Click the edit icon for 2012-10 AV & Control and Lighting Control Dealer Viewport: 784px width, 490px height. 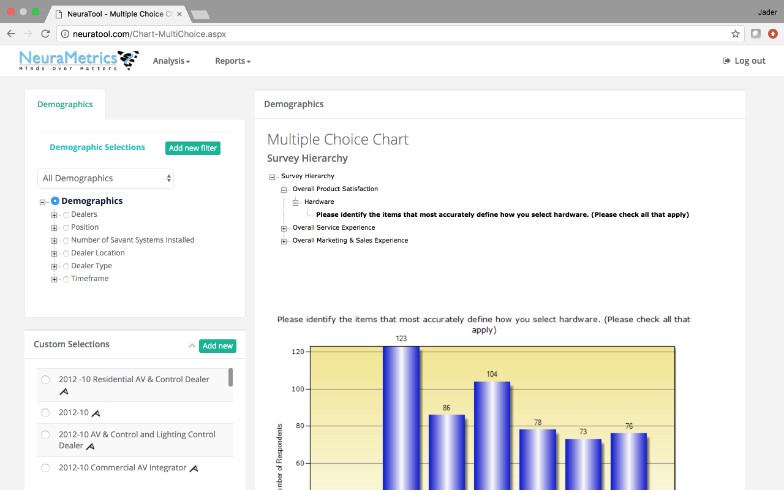pos(90,446)
